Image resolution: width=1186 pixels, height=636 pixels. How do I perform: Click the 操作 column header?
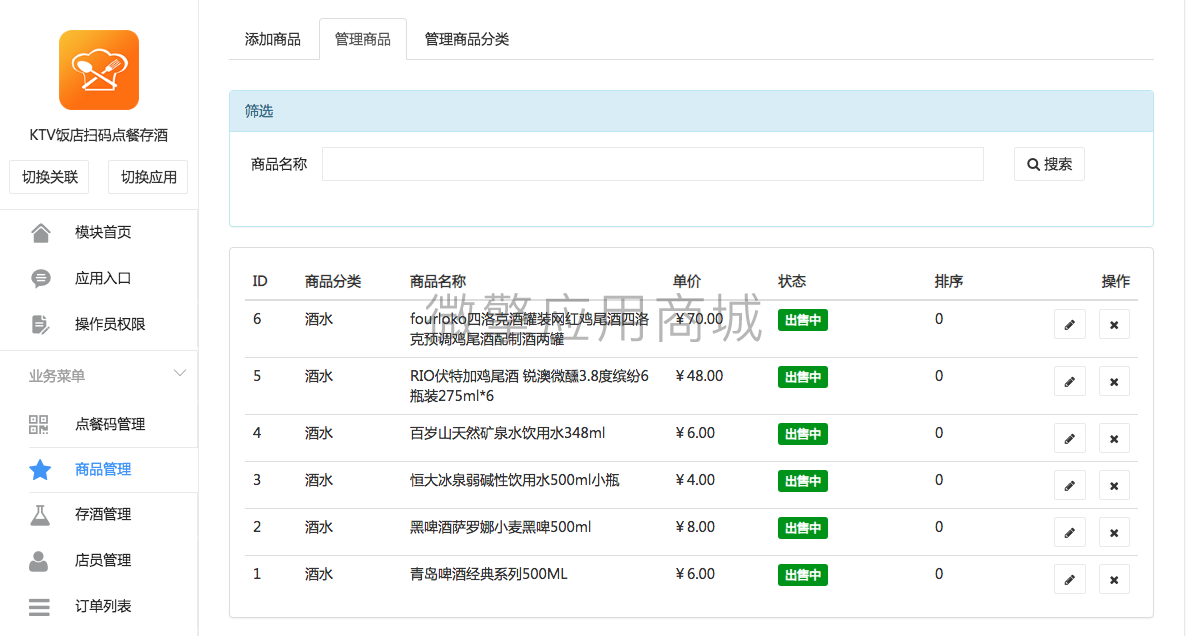(x=1116, y=281)
